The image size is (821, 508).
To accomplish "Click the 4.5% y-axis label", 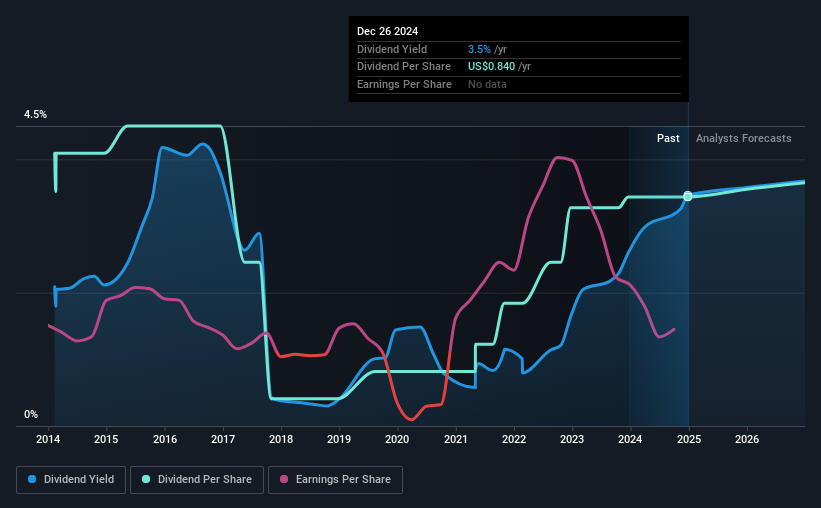I will click(35, 114).
